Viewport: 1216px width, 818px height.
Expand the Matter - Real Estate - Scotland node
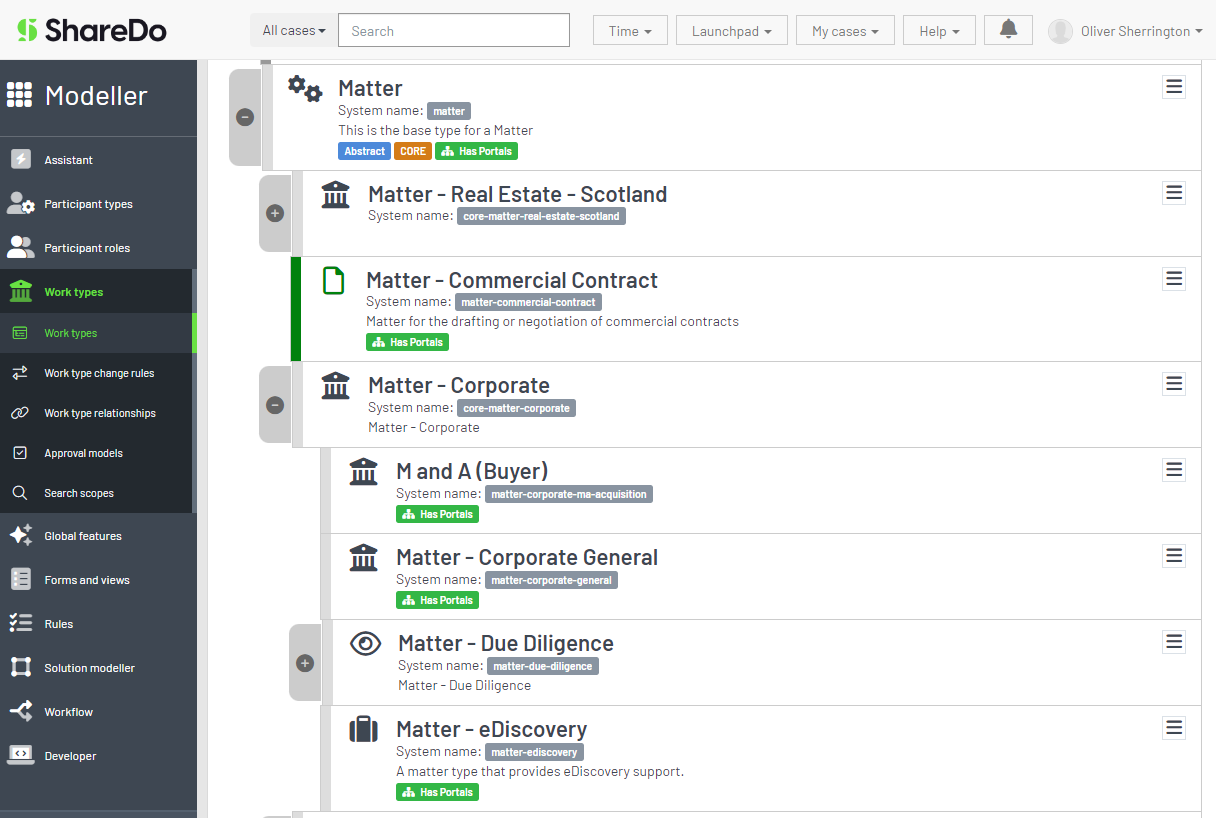click(275, 213)
